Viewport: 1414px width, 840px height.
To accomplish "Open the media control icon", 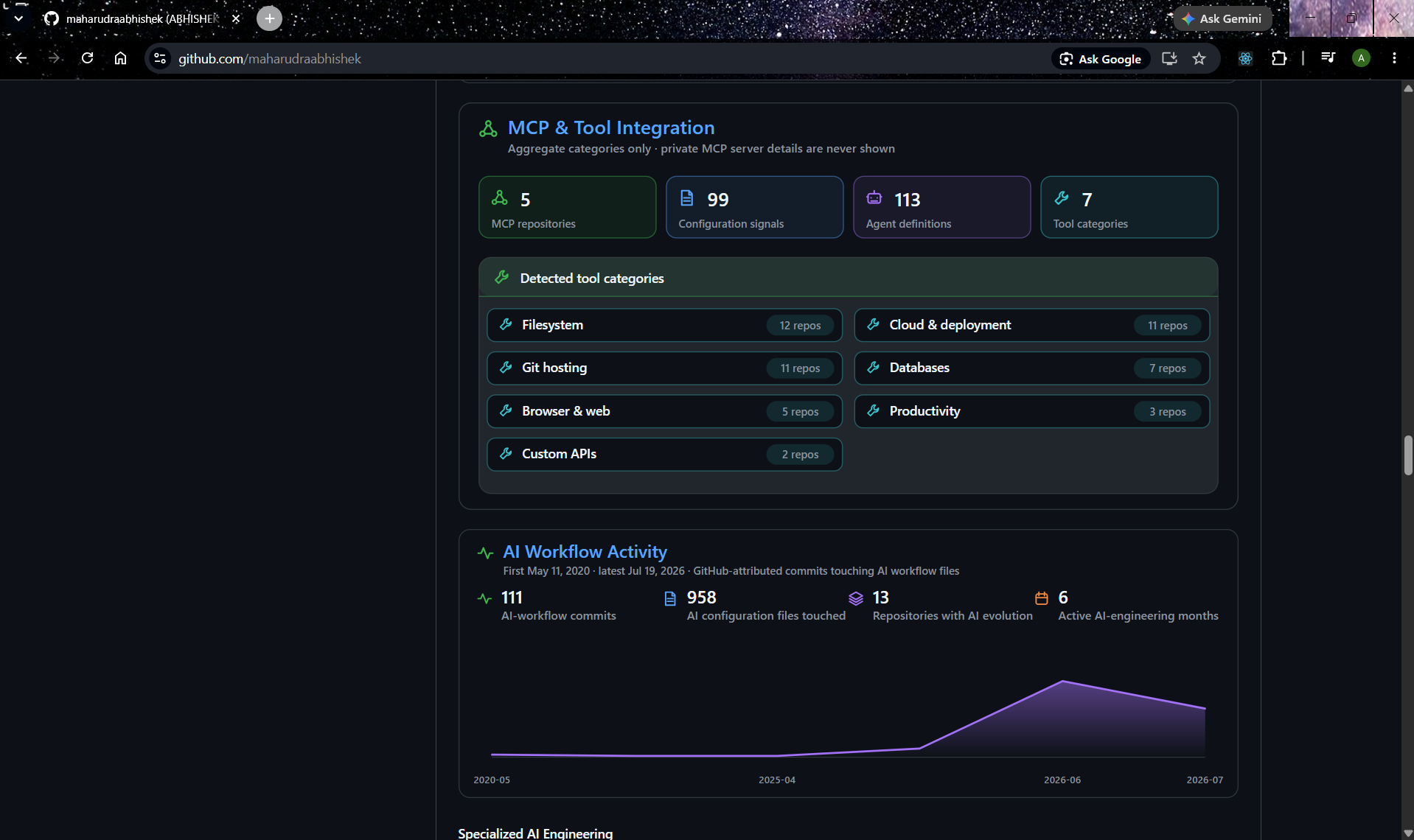I will [x=1328, y=58].
